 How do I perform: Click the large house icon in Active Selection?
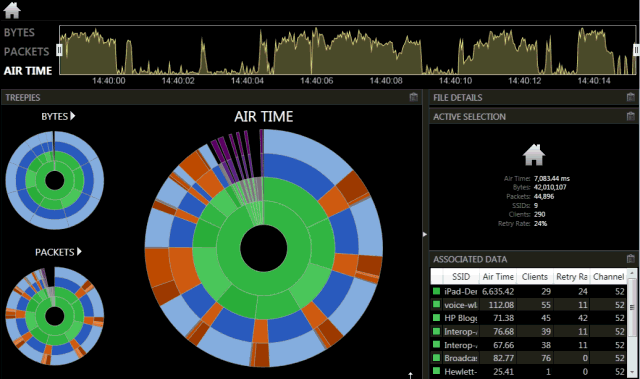534,155
